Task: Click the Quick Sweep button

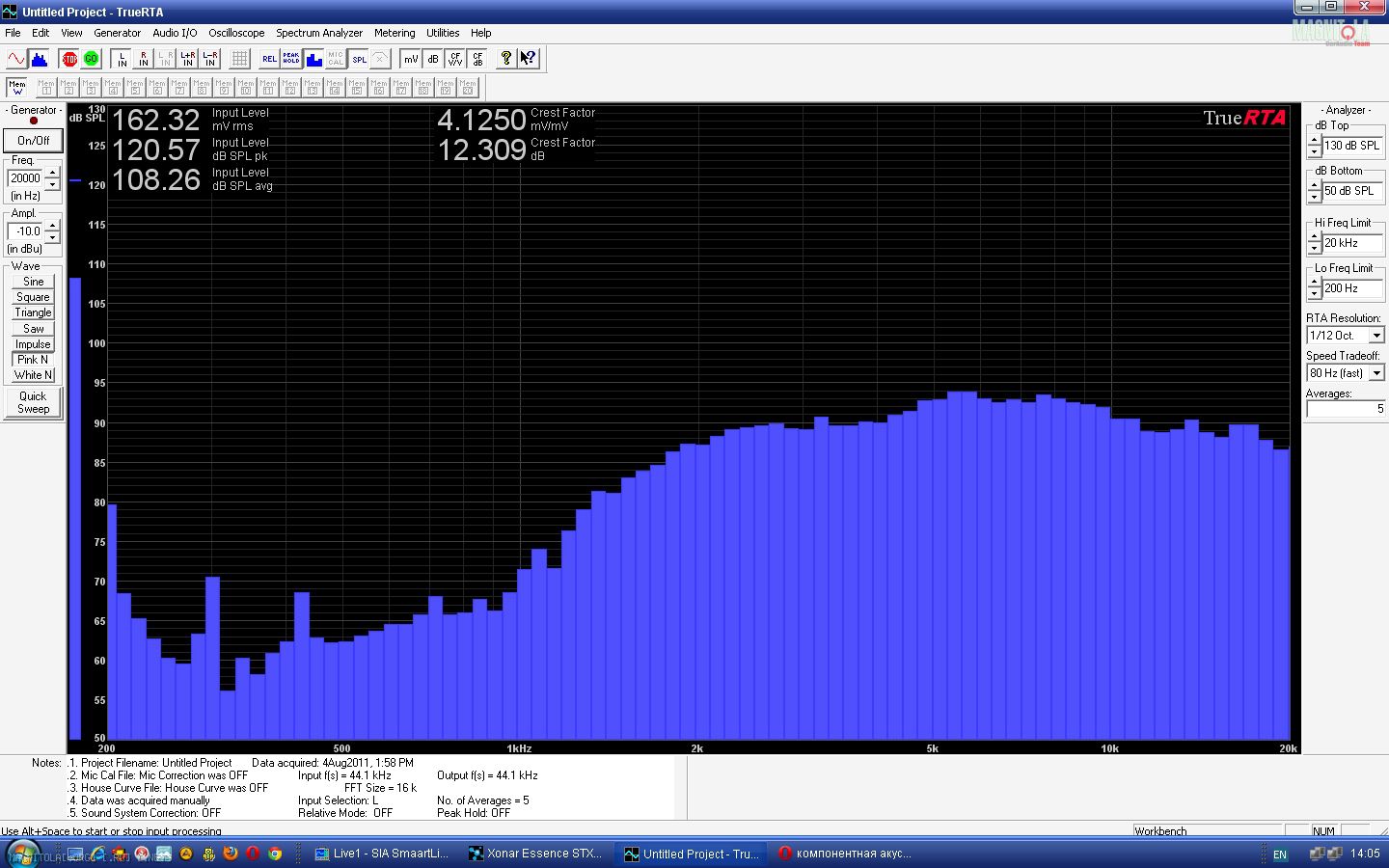Action: pos(33,402)
